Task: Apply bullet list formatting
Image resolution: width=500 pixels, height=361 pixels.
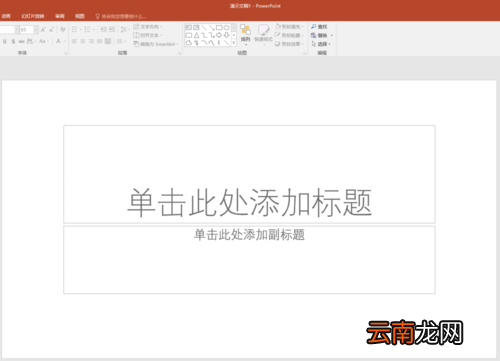Action: pos(74,29)
